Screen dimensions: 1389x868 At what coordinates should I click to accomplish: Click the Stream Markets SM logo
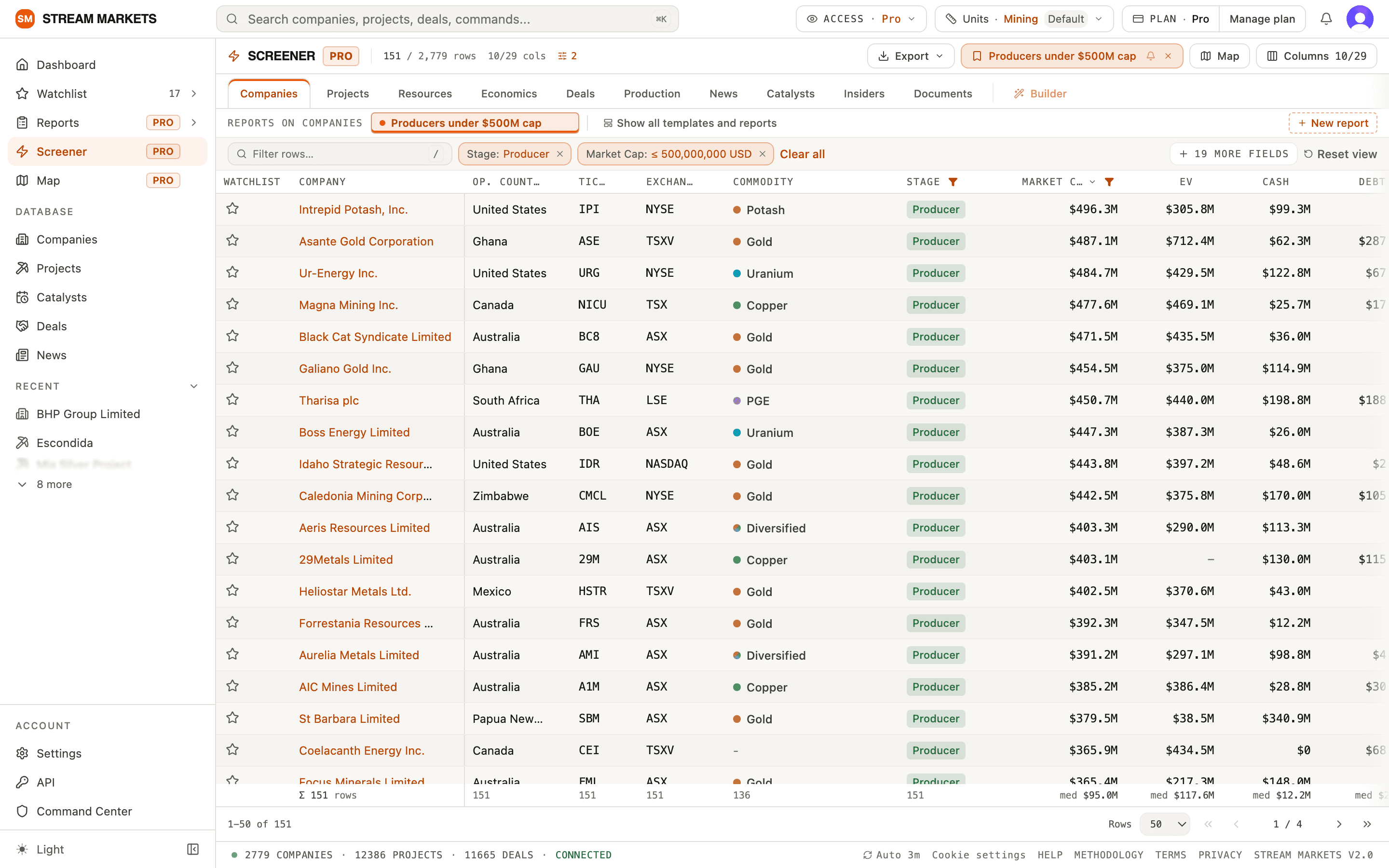point(25,19)
